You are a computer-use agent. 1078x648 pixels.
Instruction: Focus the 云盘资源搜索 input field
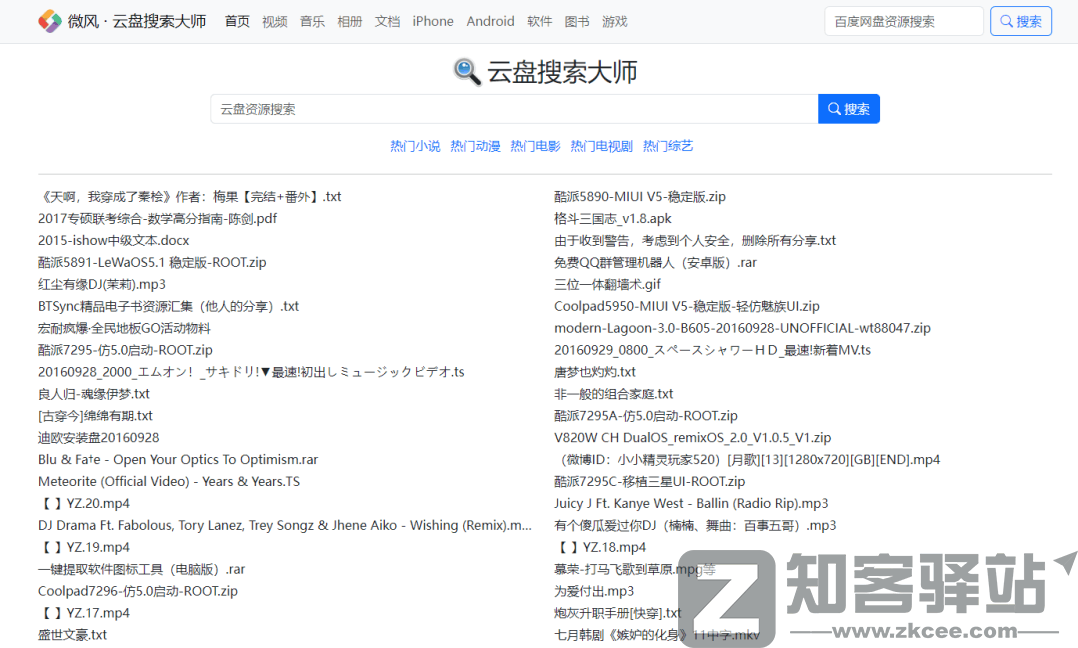tap(513, 109)
